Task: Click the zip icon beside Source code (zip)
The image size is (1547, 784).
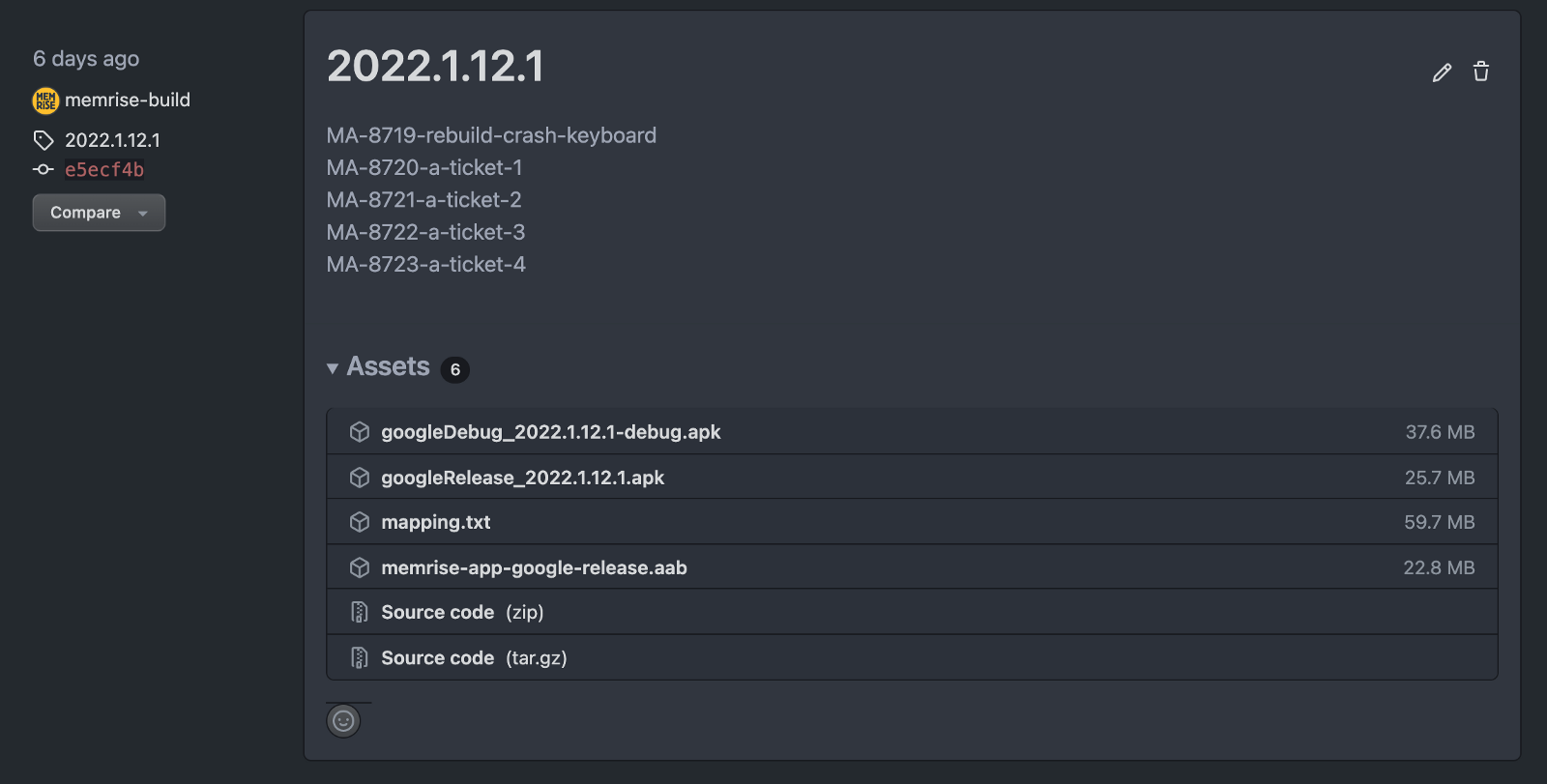Action: [x=359, y=612]
